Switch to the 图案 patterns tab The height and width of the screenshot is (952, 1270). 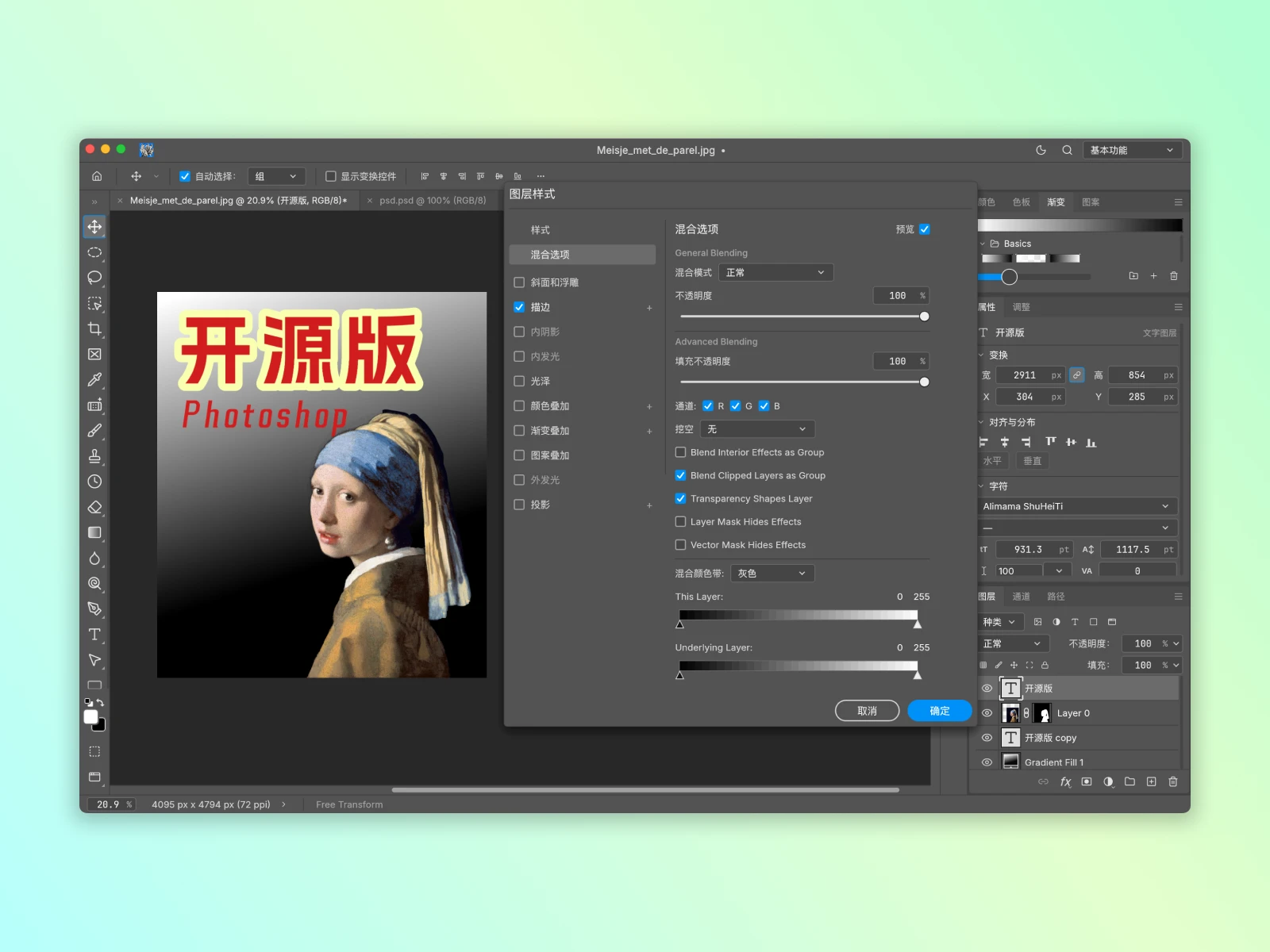pos(1091,202)
